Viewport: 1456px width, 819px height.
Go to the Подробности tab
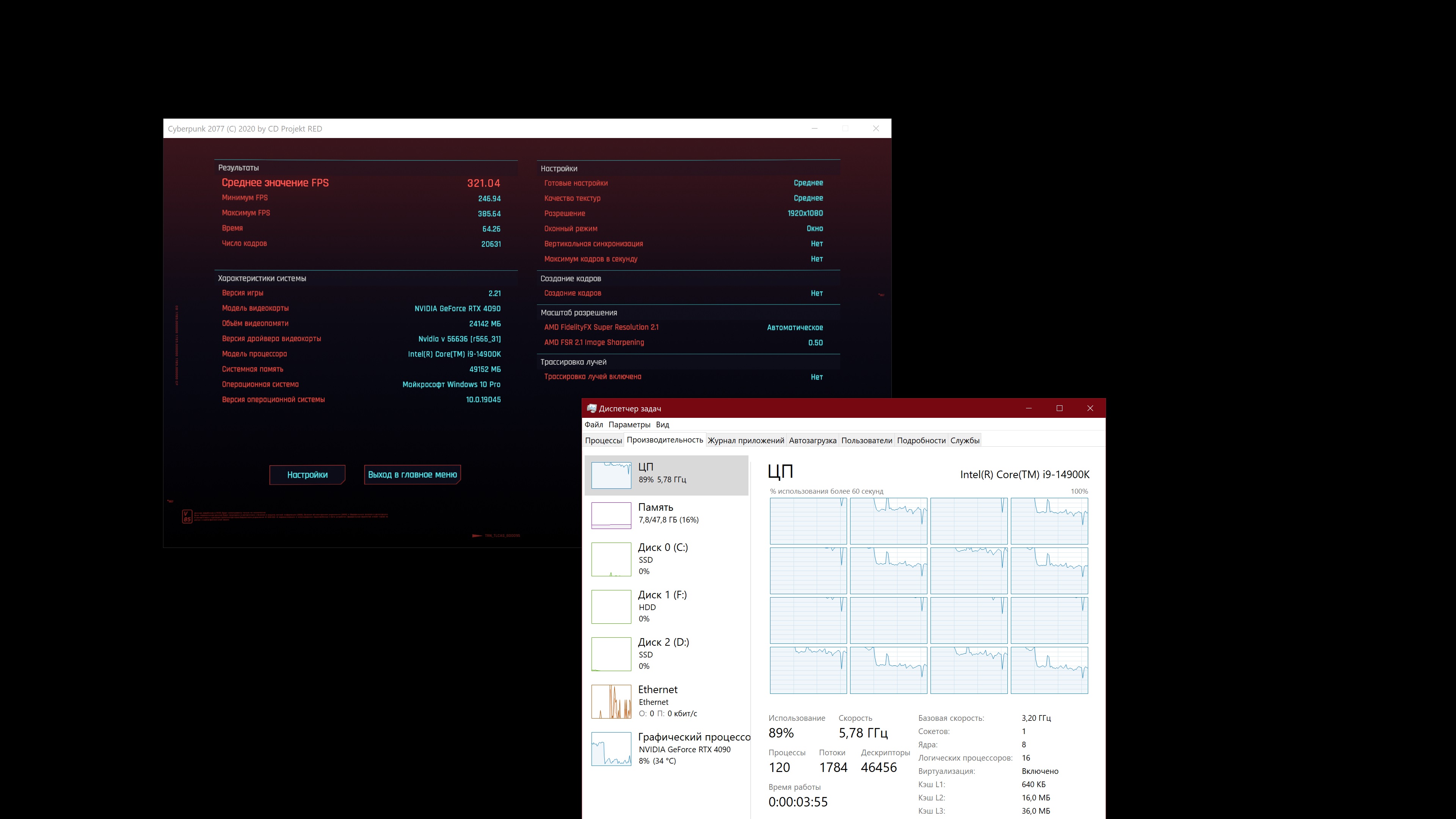pos(921,440)
